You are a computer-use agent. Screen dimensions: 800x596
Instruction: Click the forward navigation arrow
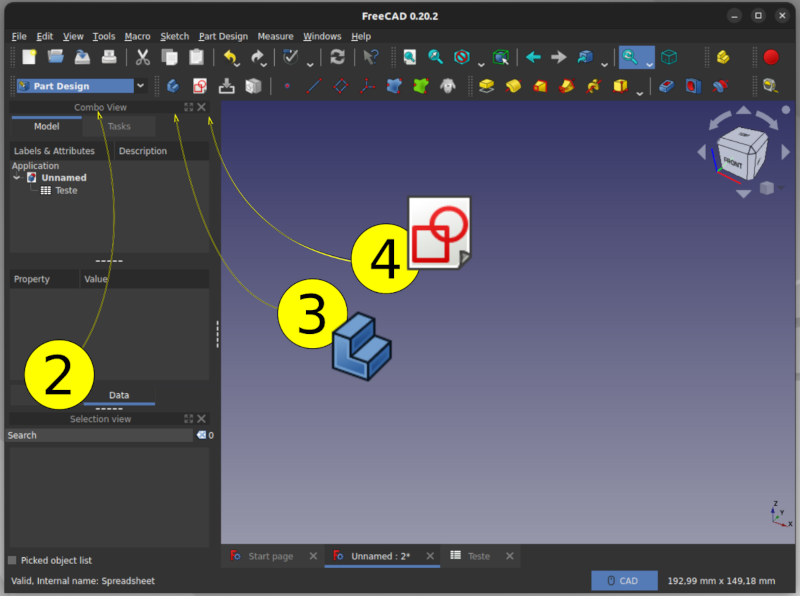pyautogui.click(x=559, y=57)
